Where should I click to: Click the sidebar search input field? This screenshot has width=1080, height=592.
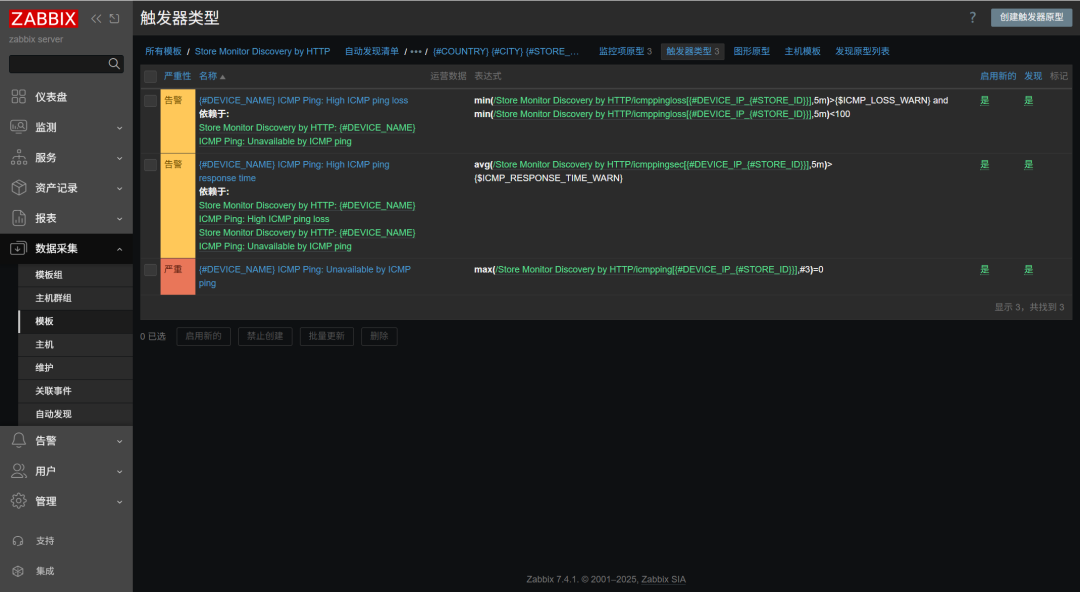tap(59, 64)
